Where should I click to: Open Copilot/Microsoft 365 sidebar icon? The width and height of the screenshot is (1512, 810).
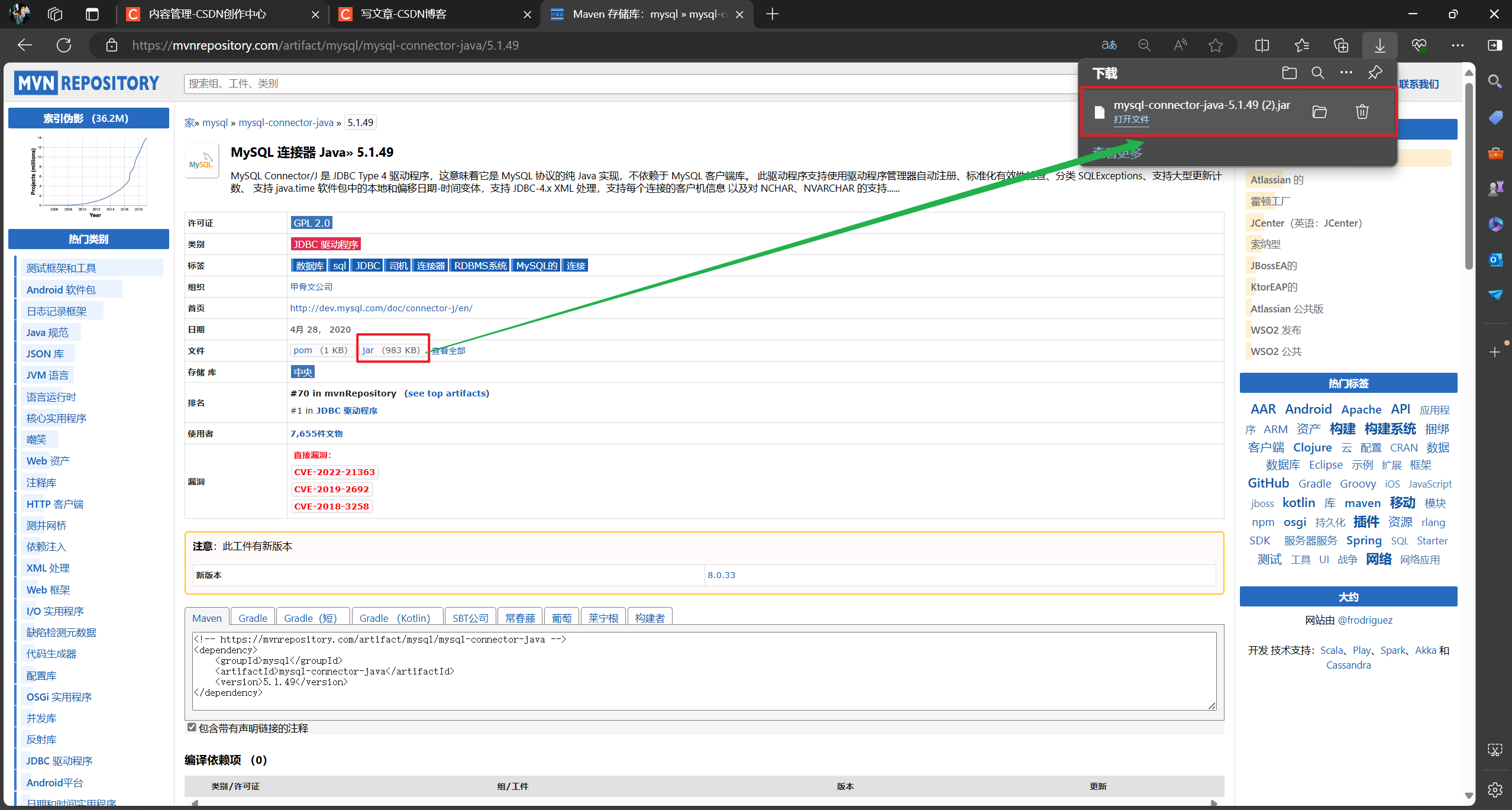[1495, 224]
